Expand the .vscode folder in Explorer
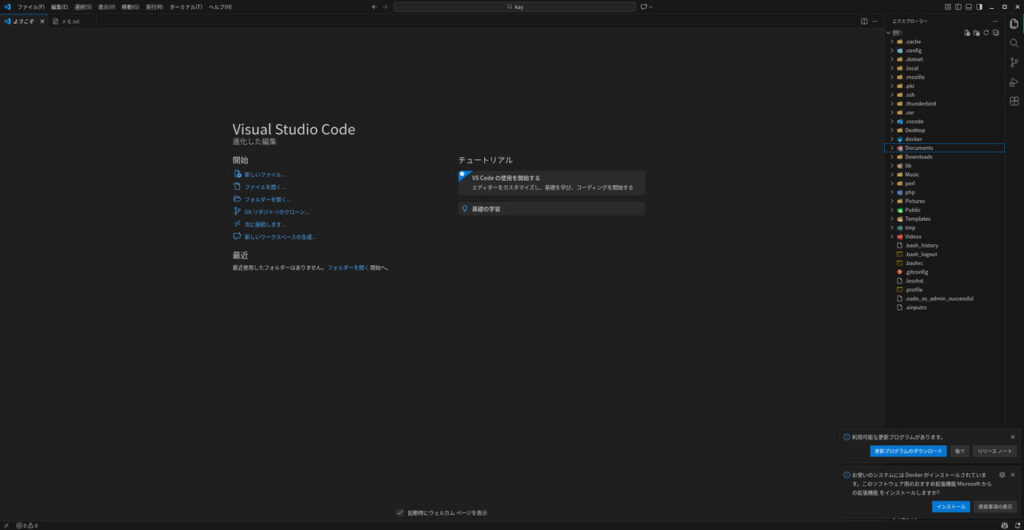The height and width of the screenshot is (530, 1024). 914,121
